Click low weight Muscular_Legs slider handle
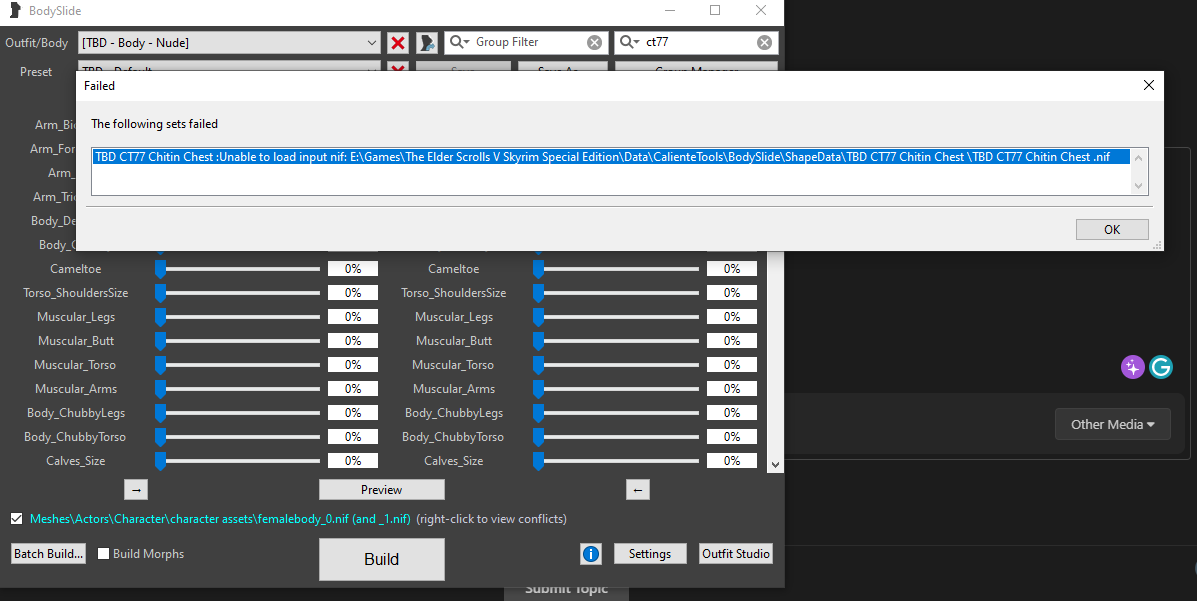Image resolution: width=1197 pixels, height=601 pixels. 160,317
